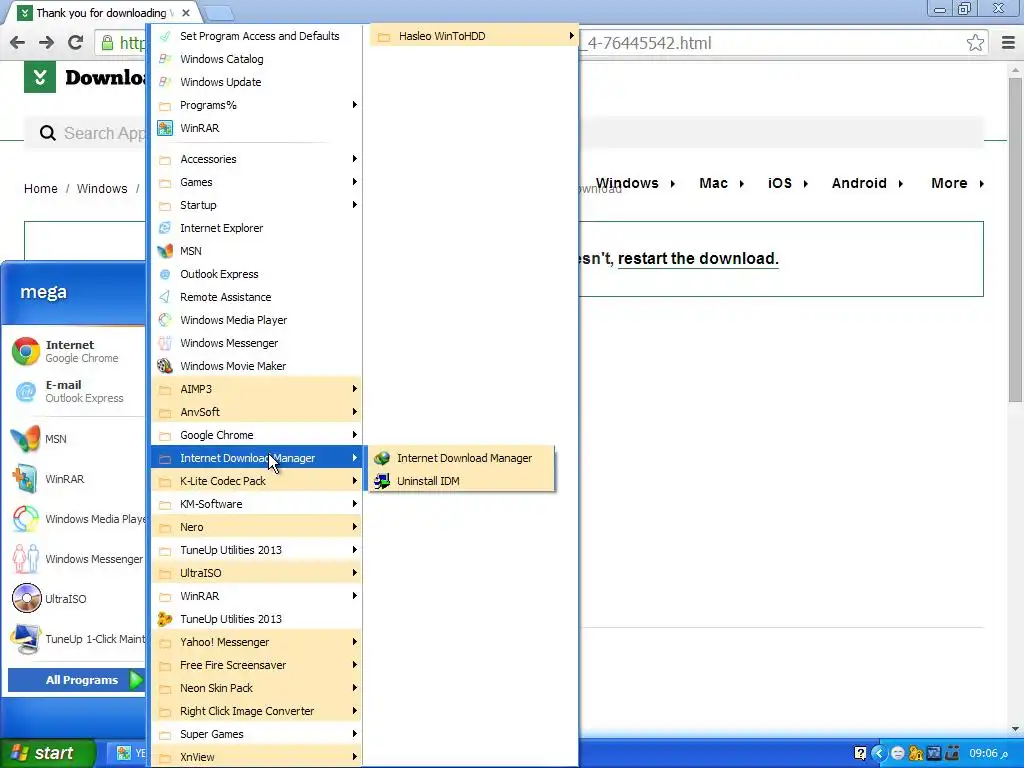Open the Programs% folder
Viewport: 1024px width, 768px height.
[257, 104]
